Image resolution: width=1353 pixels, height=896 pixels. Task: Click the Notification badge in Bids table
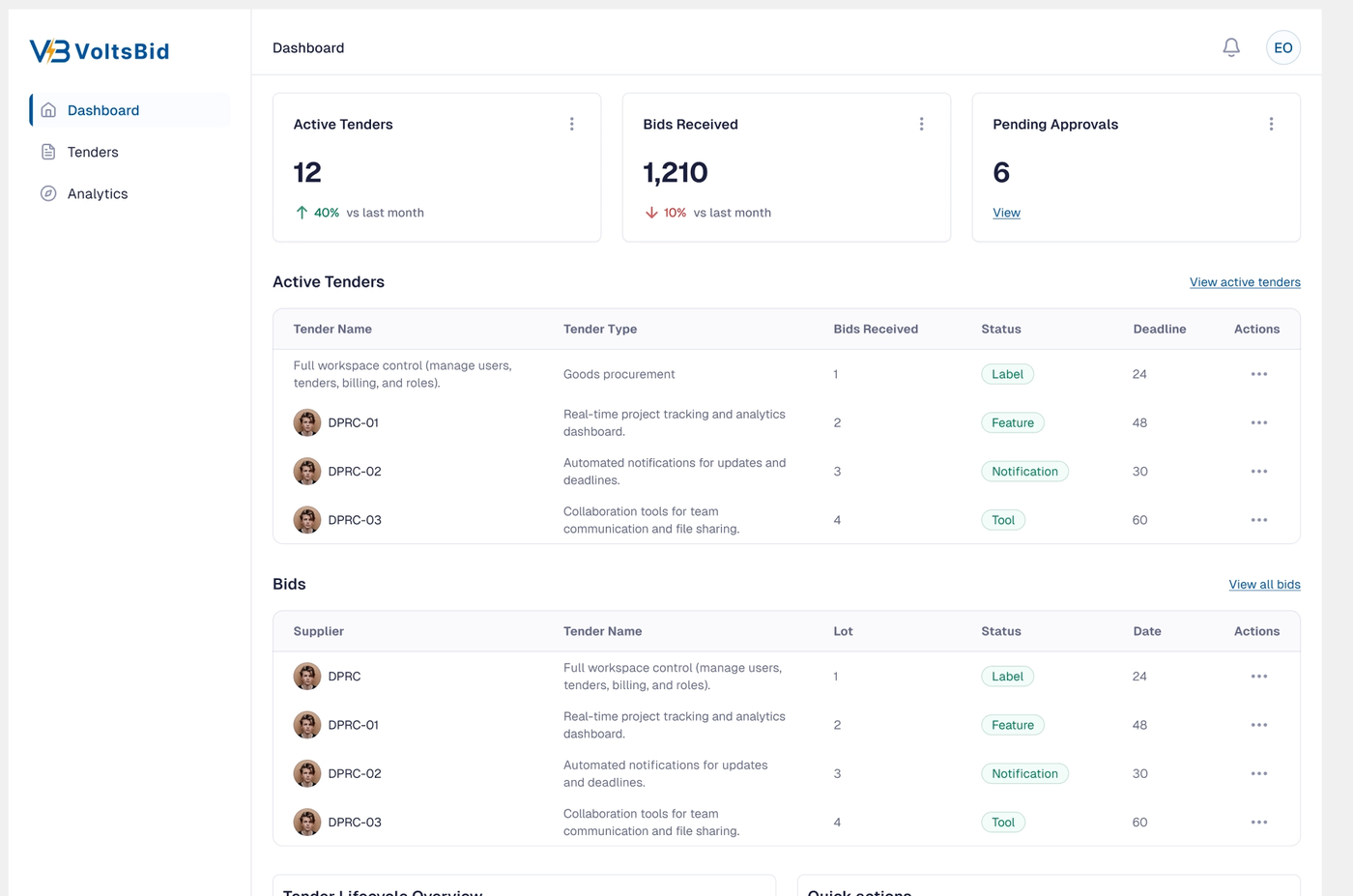(1024, 773)
